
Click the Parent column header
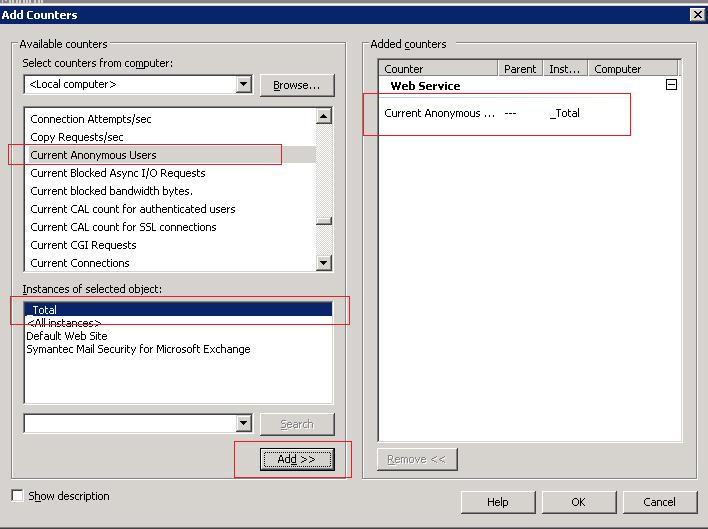click(x=520, y=69)
